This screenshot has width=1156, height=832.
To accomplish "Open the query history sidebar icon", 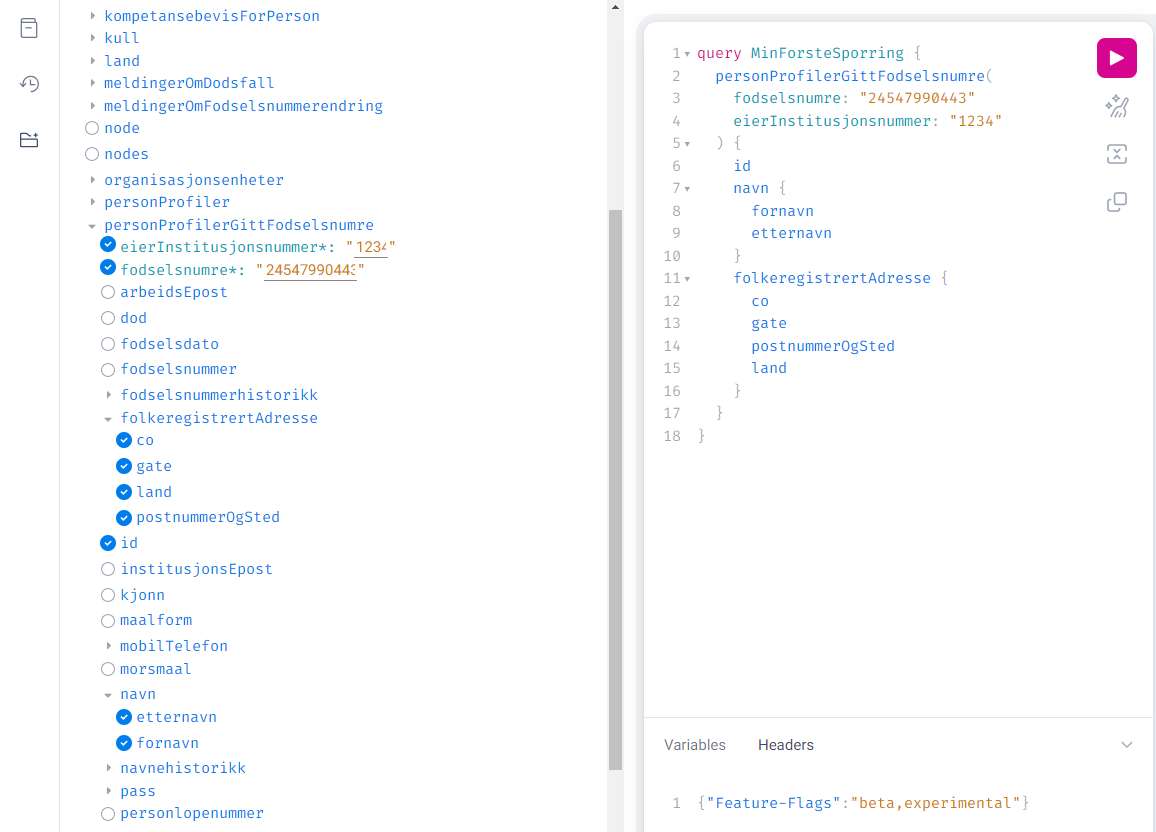I will tap(29, 84).
